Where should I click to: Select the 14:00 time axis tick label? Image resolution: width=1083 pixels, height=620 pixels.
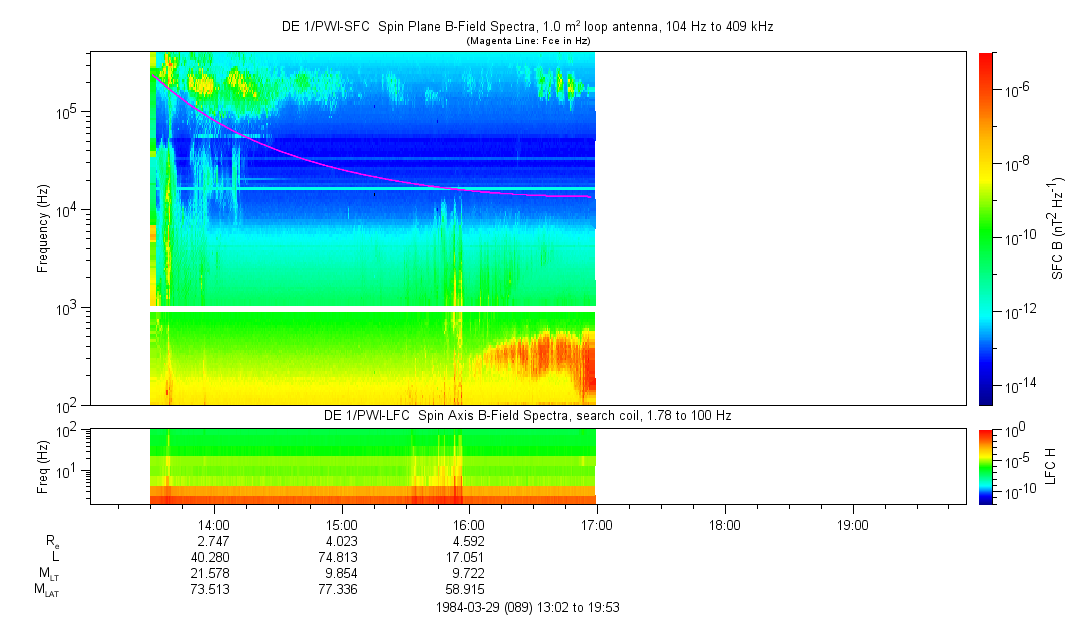214,524
